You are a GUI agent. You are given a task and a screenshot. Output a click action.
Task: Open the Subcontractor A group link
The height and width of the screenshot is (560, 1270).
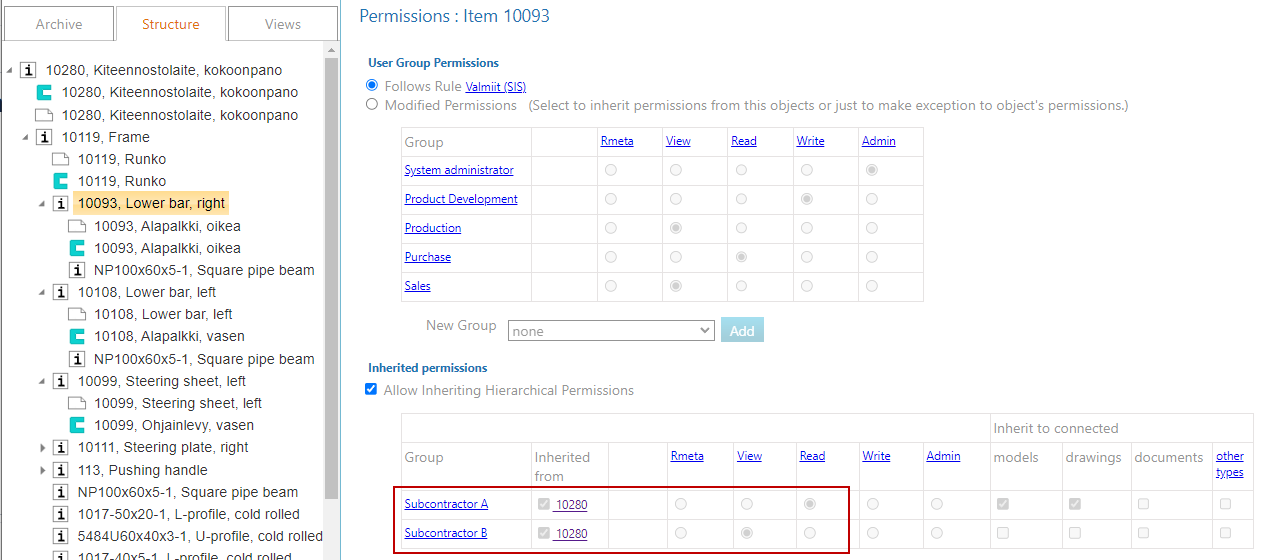coord(446,504)
